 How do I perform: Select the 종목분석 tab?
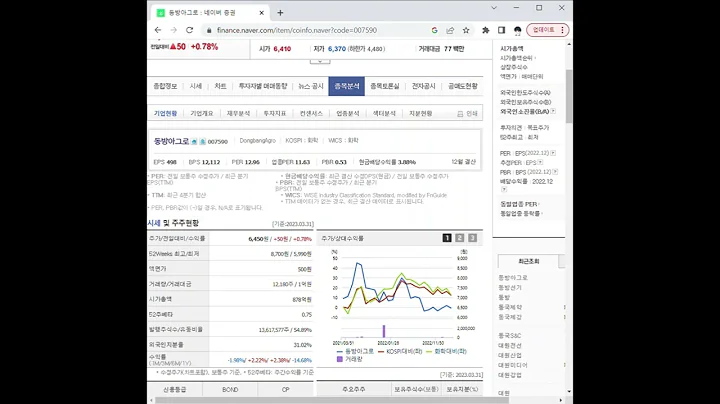tap(347, 86)
